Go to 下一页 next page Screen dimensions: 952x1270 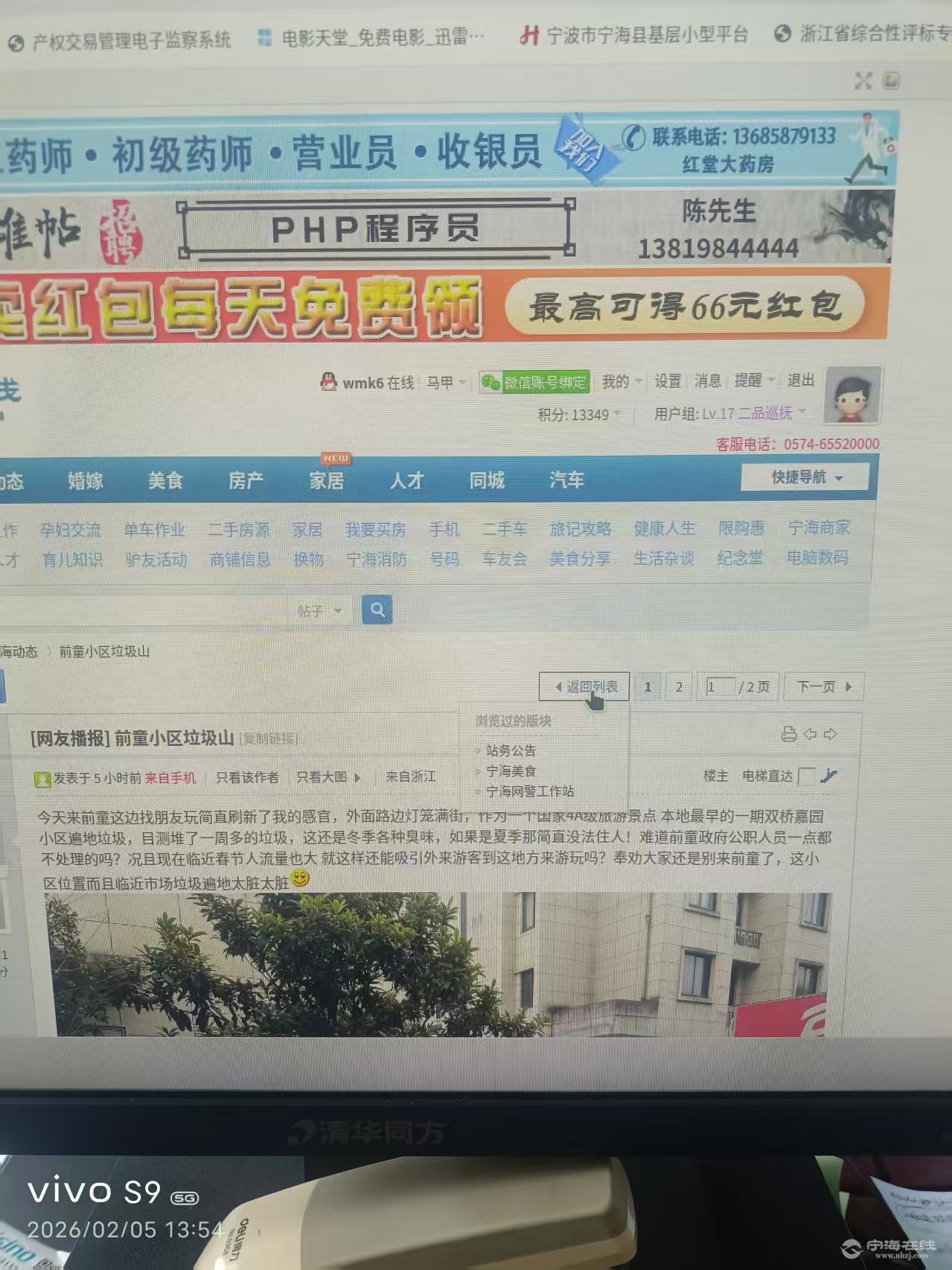click(x=823, y=686)
